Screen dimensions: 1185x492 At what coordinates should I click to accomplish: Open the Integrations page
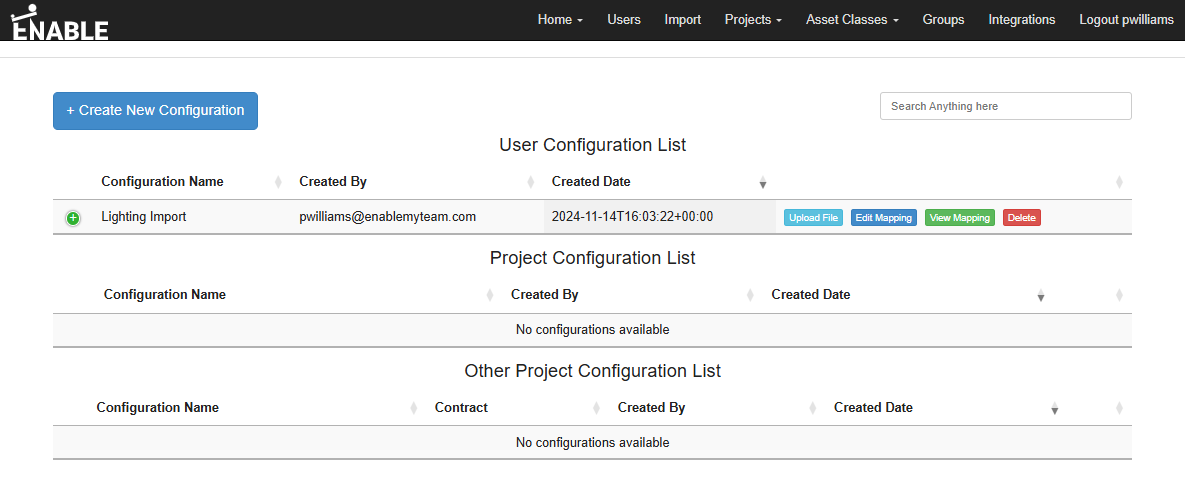[x=1021, y=20]
